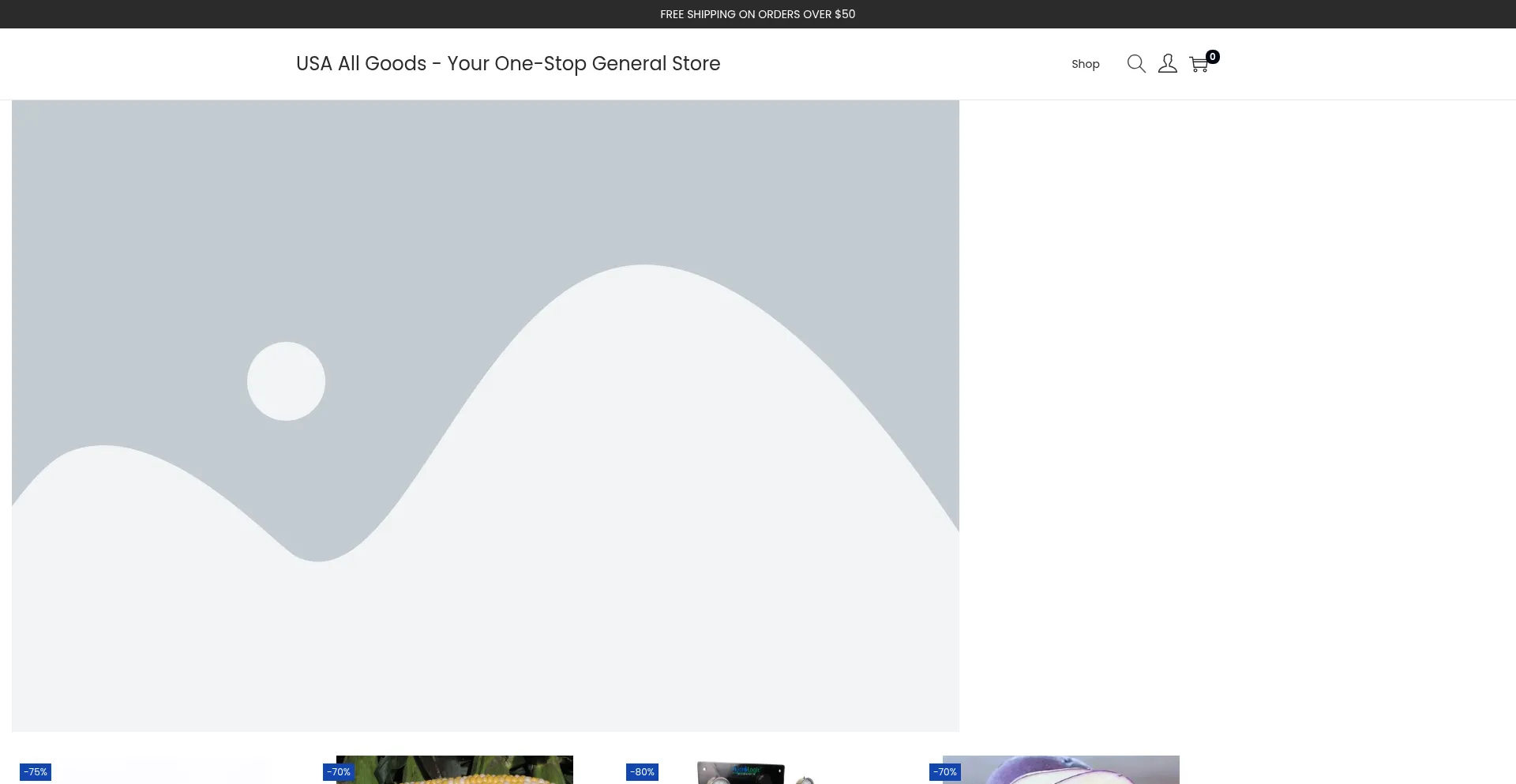Screen dimensions: 1516x784
Task: Click the -80% discount badge
Action: [x=642, y=772]
